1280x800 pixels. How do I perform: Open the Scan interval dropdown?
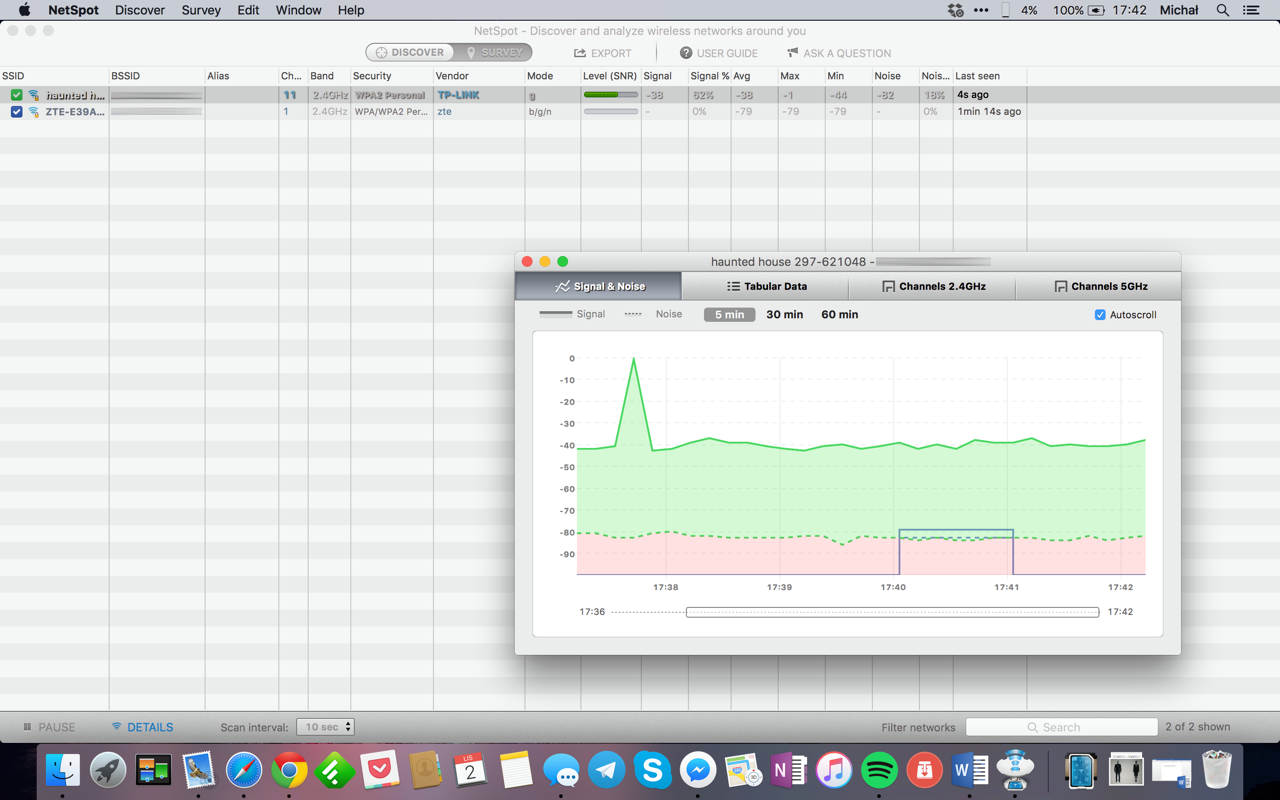point(325,727)
